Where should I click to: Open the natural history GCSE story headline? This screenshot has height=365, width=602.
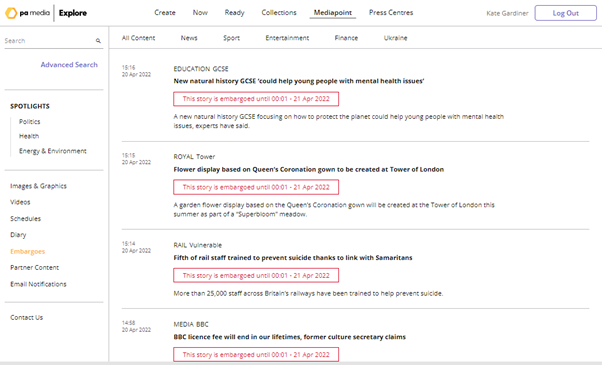point(299,81)
